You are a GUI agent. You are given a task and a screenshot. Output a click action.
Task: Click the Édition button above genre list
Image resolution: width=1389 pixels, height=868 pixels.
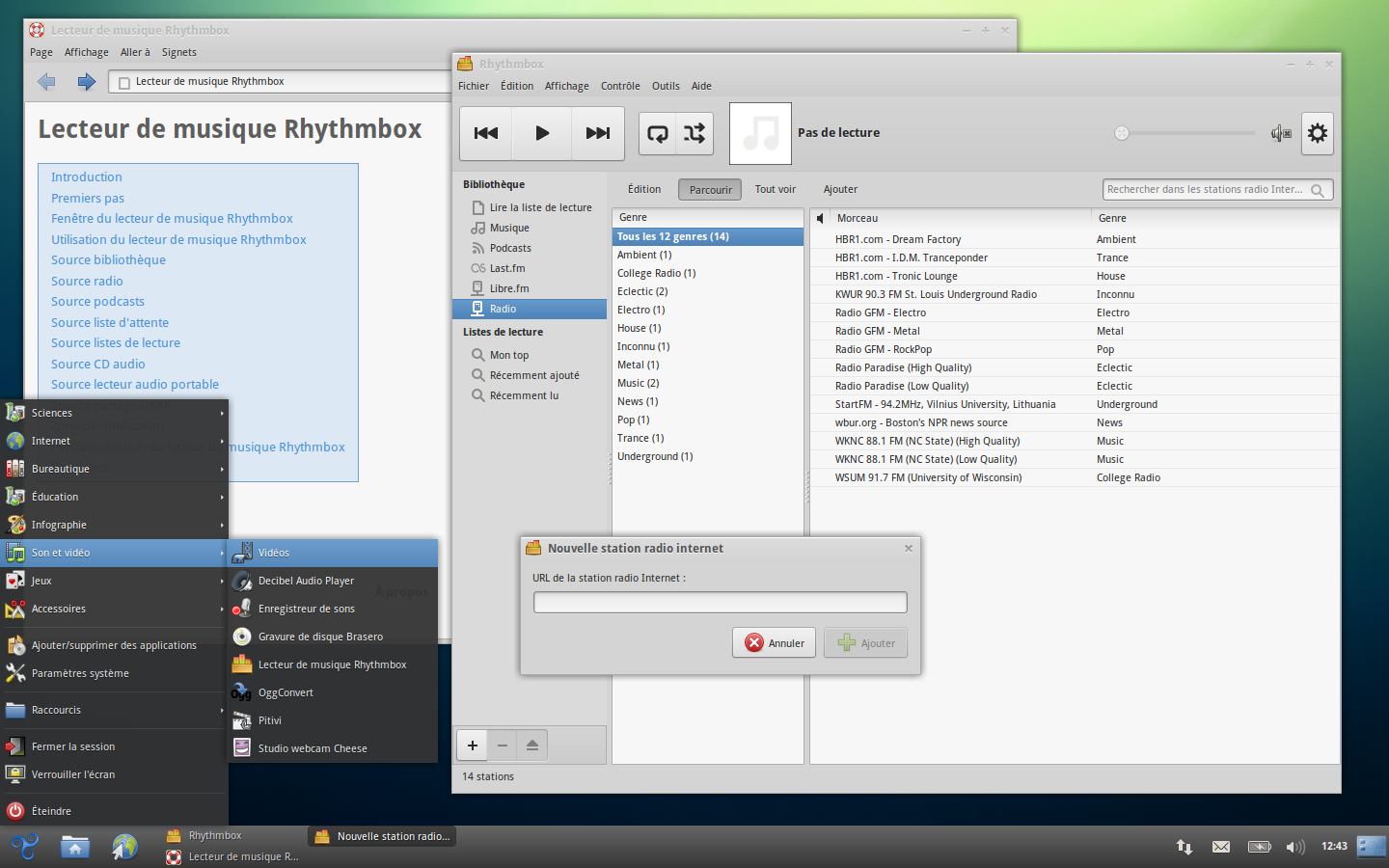pos(644,190)
